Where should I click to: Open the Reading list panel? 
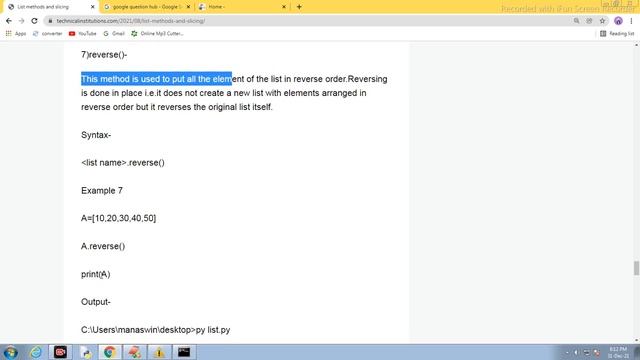click(617, 33)
